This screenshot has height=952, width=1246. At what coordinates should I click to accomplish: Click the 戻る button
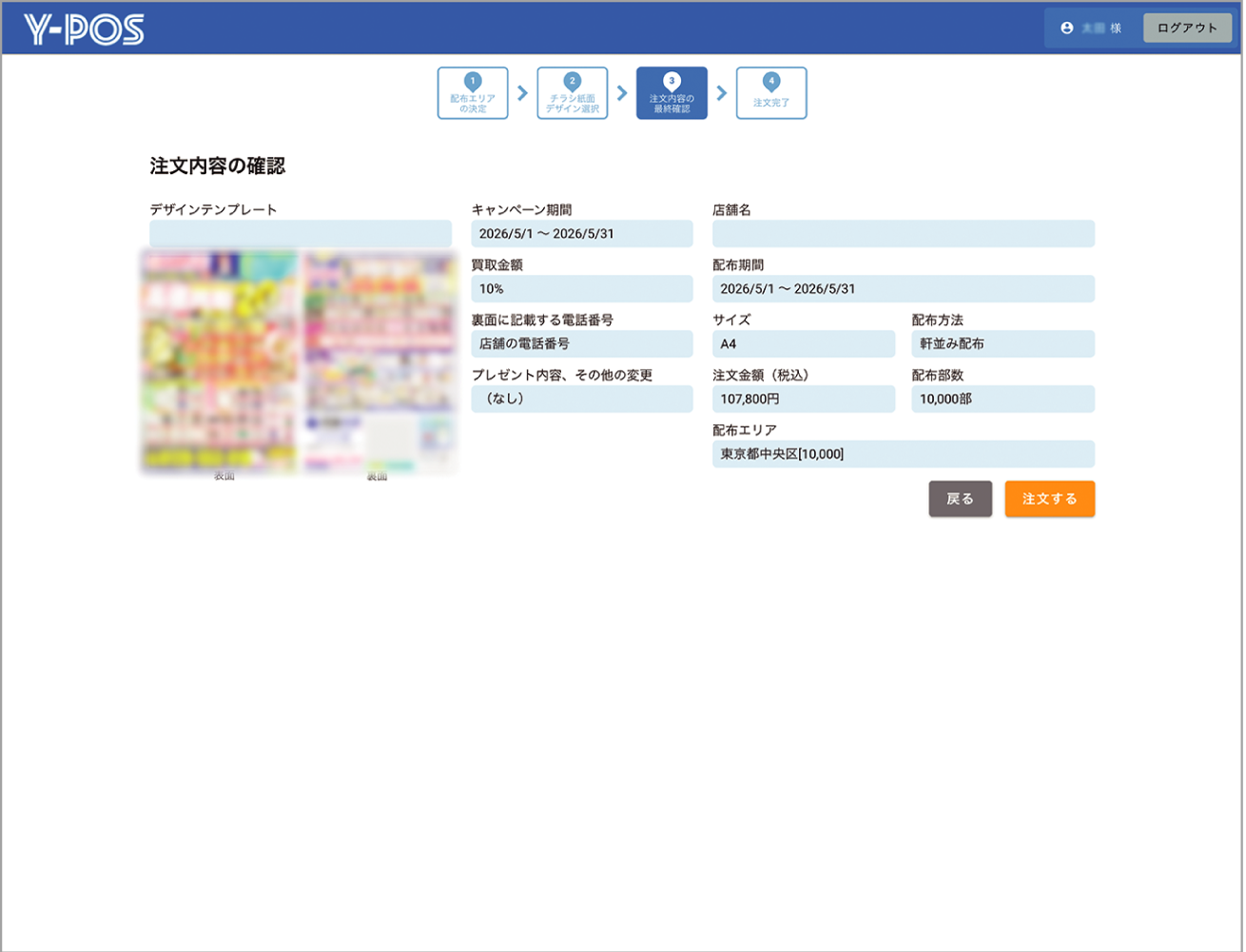[x=960, y=499]
